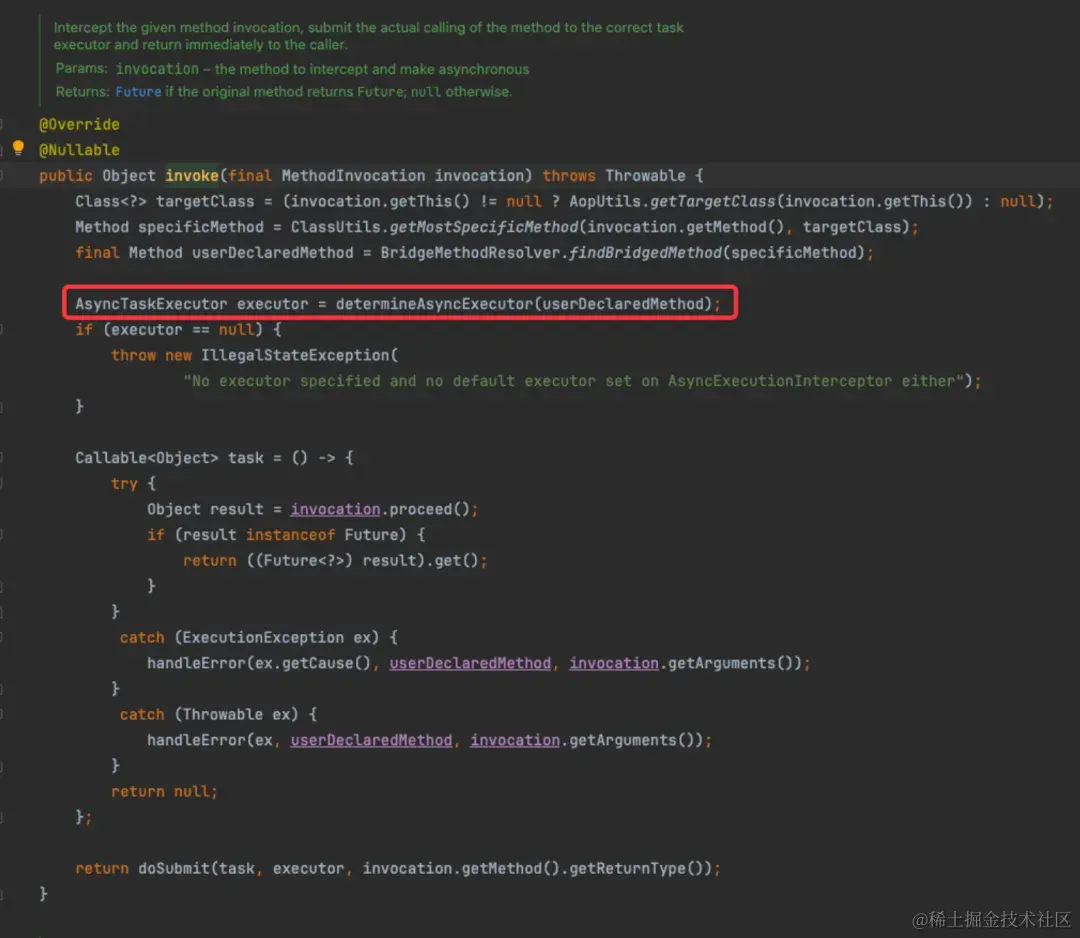
Task: Click the @Override annotation
Action: (79, 125)
